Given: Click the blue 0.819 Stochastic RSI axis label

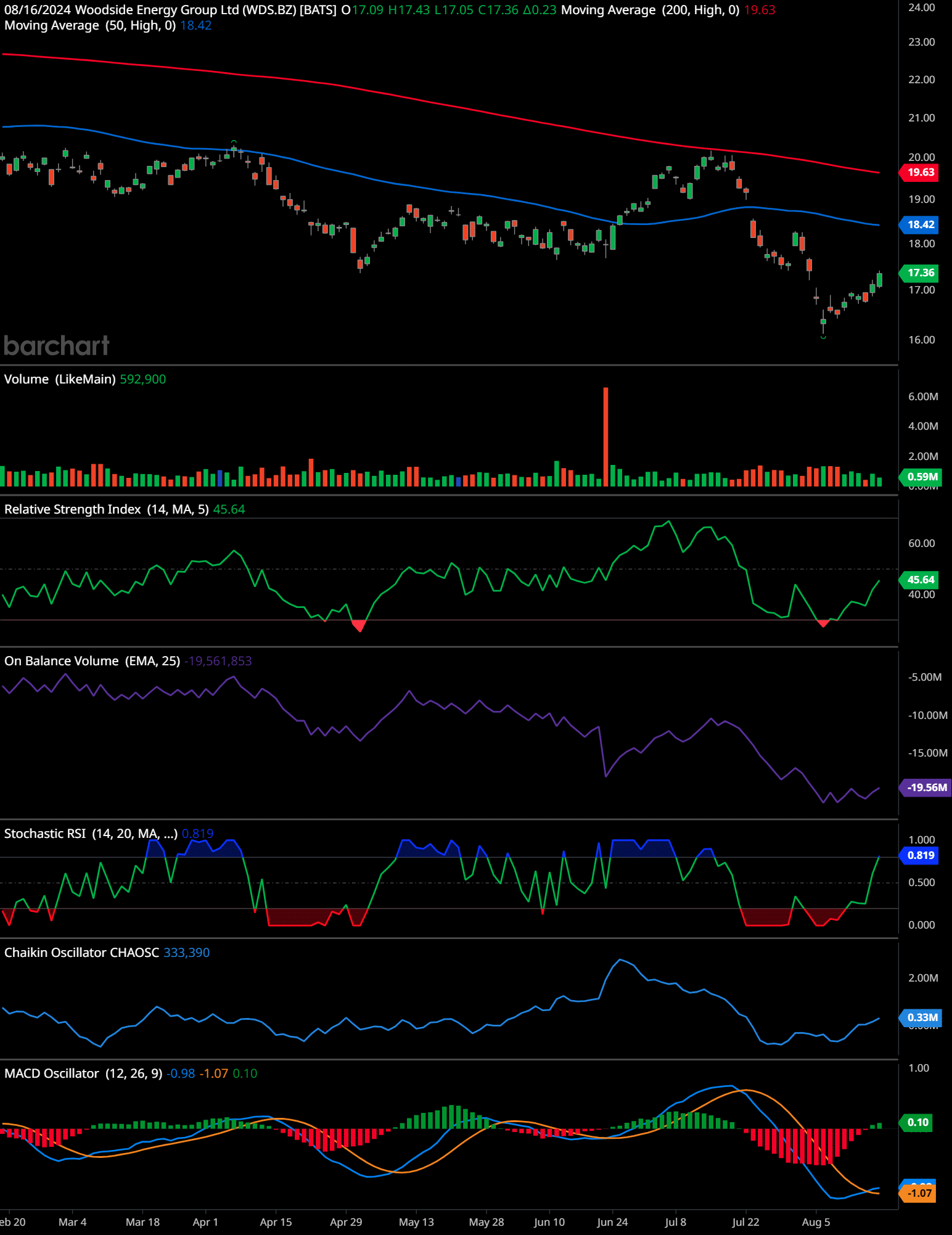Looking at the screenshot, I should [919, 855].
